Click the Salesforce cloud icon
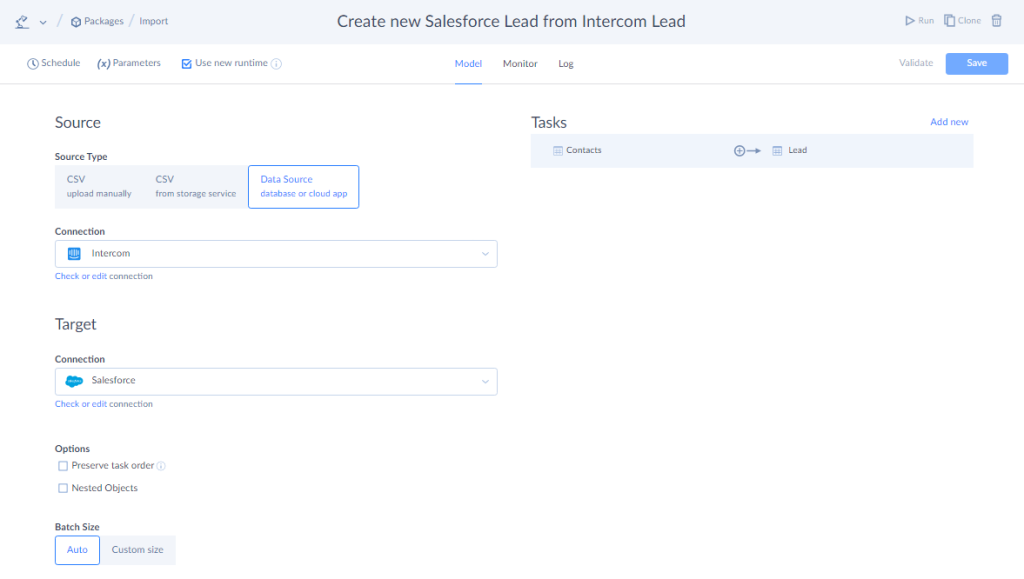The width and height of the screenshot is (1024, 579). pyautogui.click(x=74, y=381)
